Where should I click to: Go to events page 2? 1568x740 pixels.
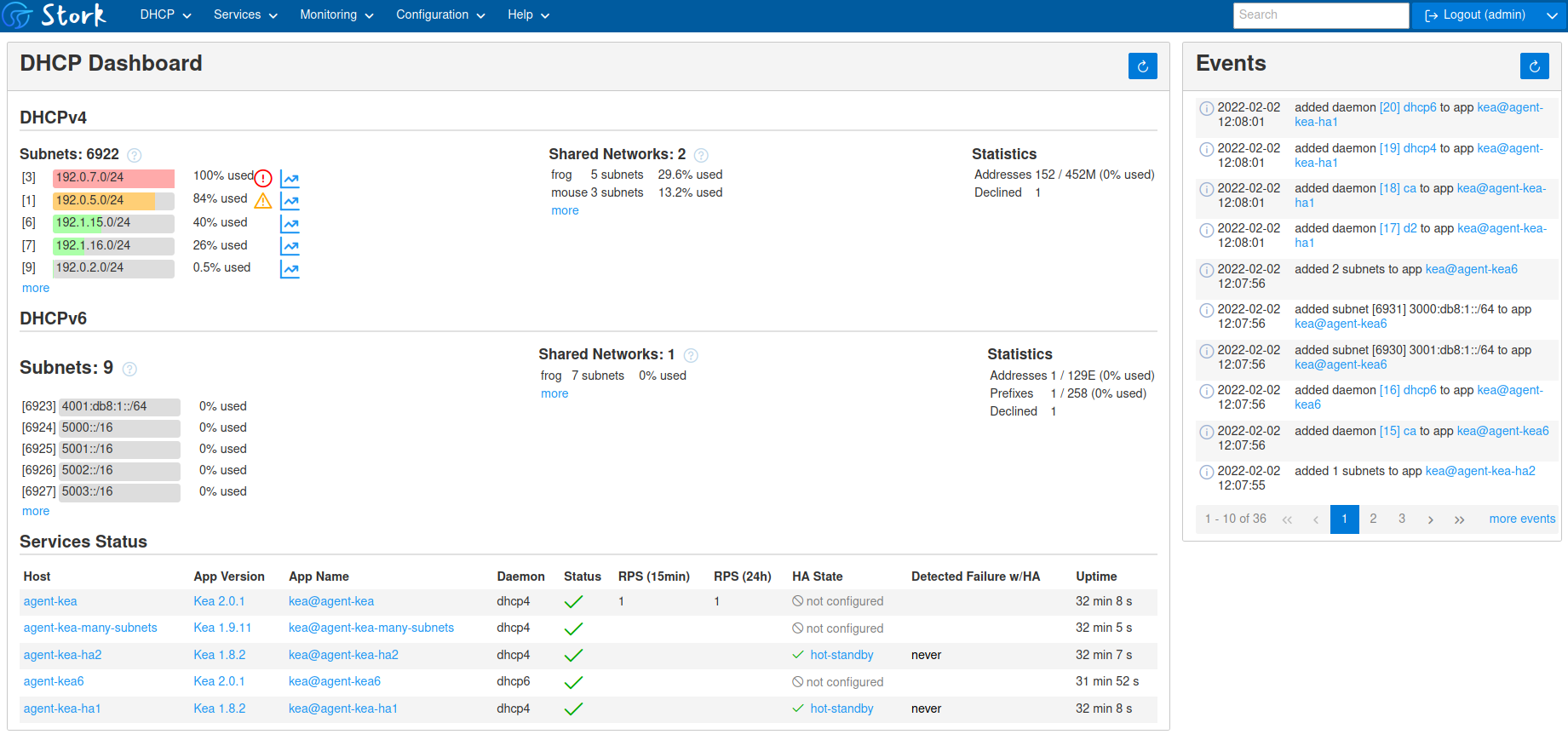pos(1373,519)
